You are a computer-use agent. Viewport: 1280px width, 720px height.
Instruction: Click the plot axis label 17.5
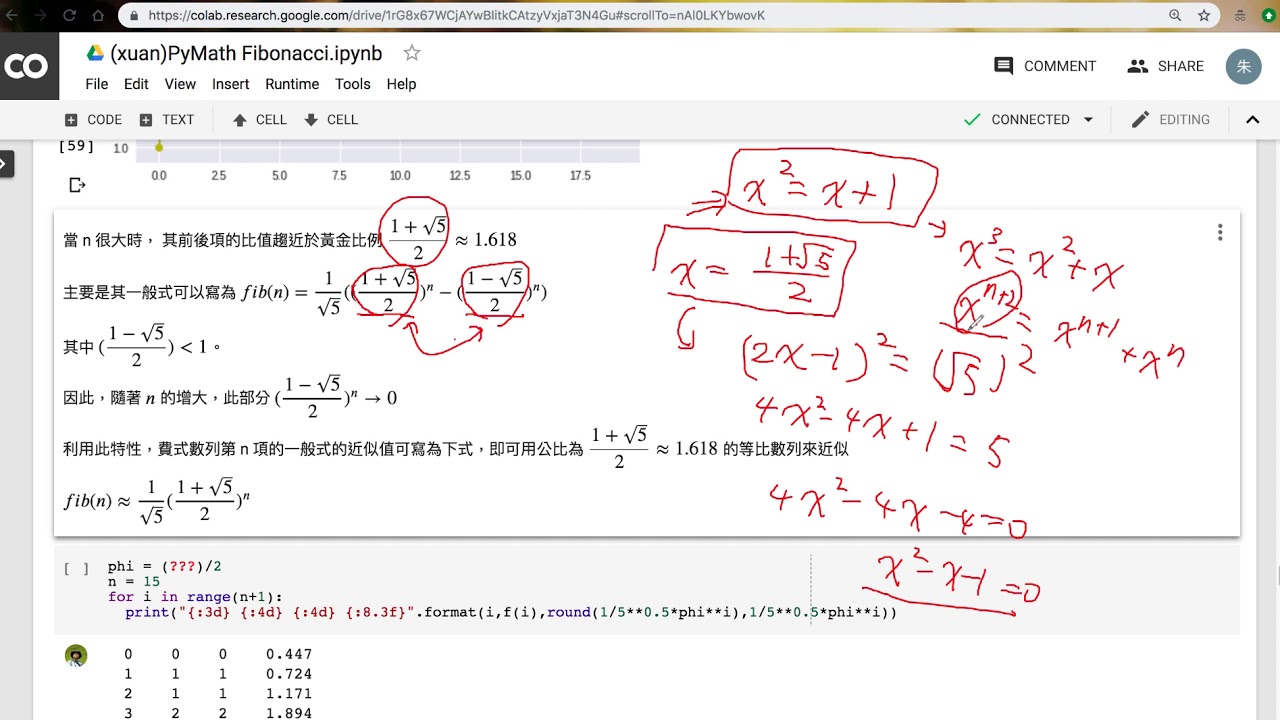(580, 176)
